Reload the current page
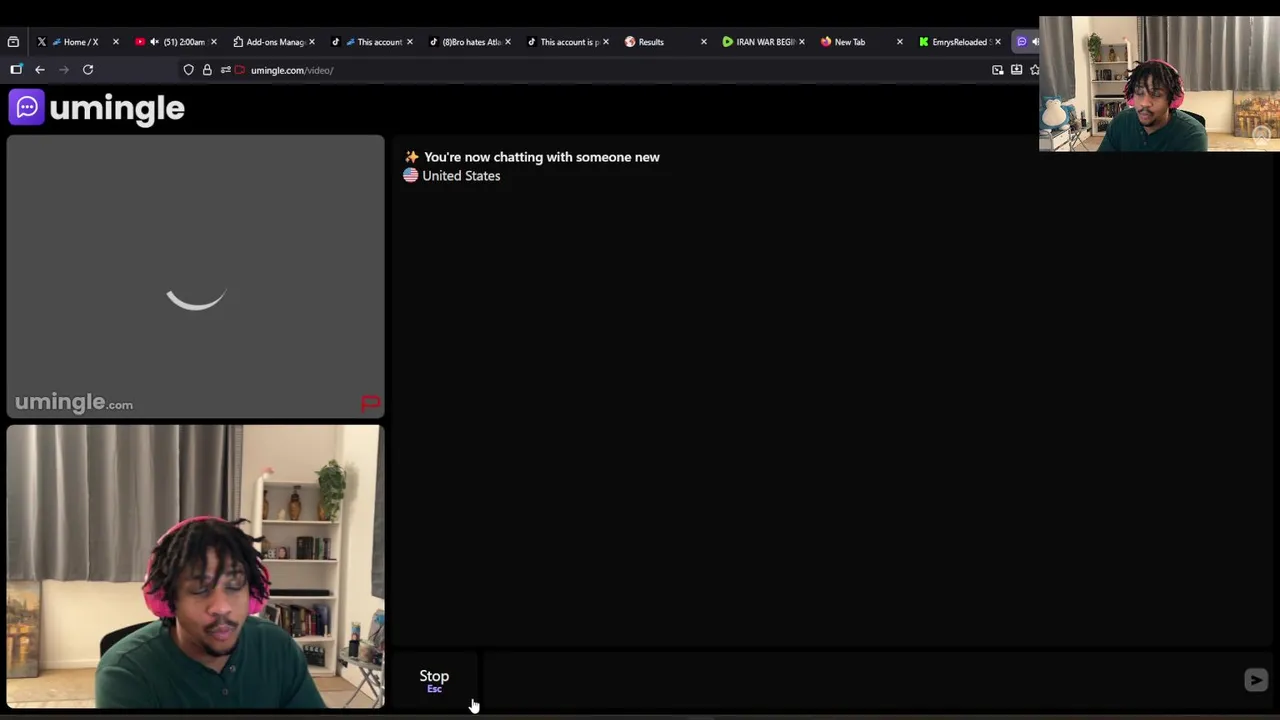The image size is (1280, 720). click(88, 70)
